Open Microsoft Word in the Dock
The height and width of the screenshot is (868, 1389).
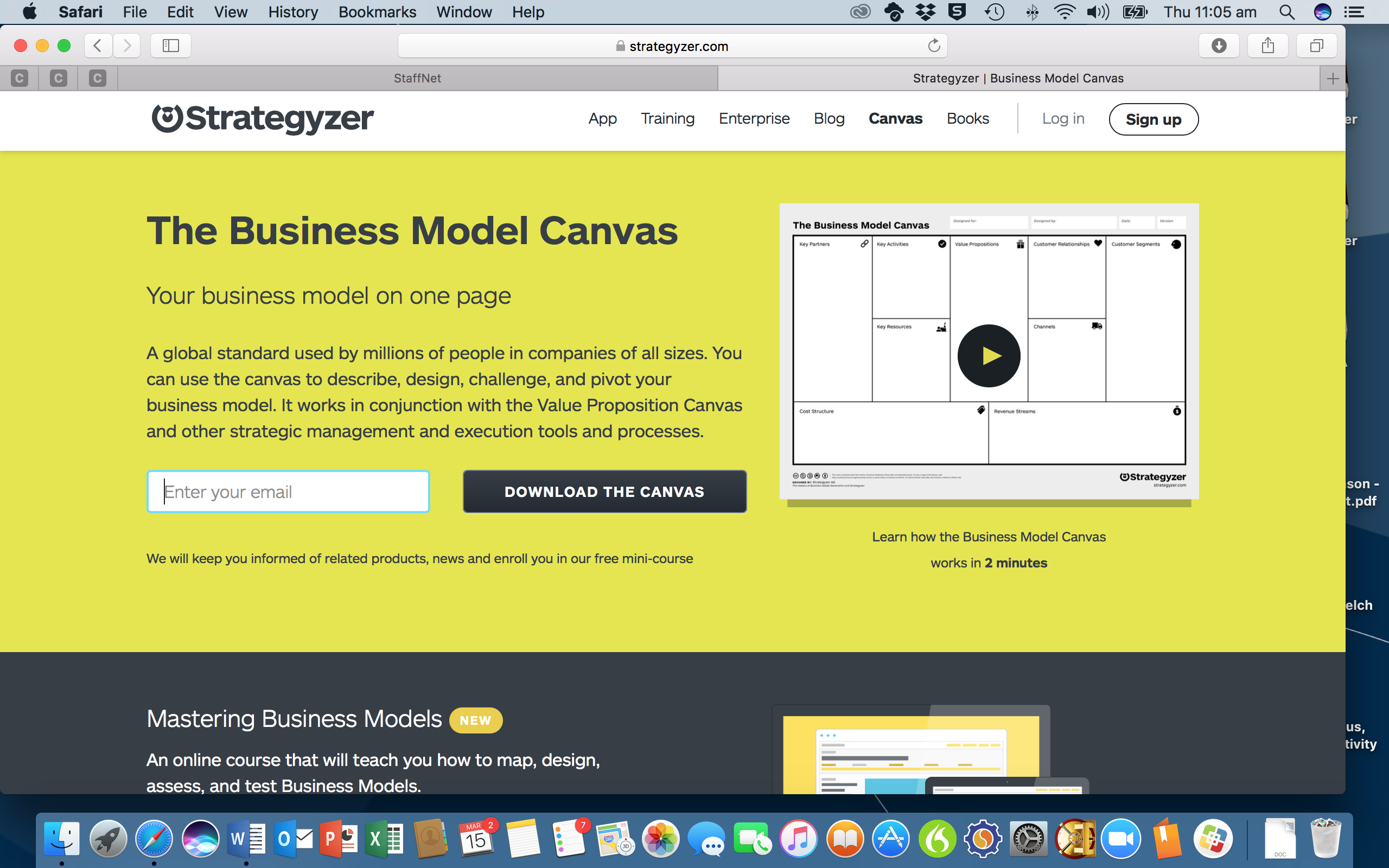click(246, 838)
